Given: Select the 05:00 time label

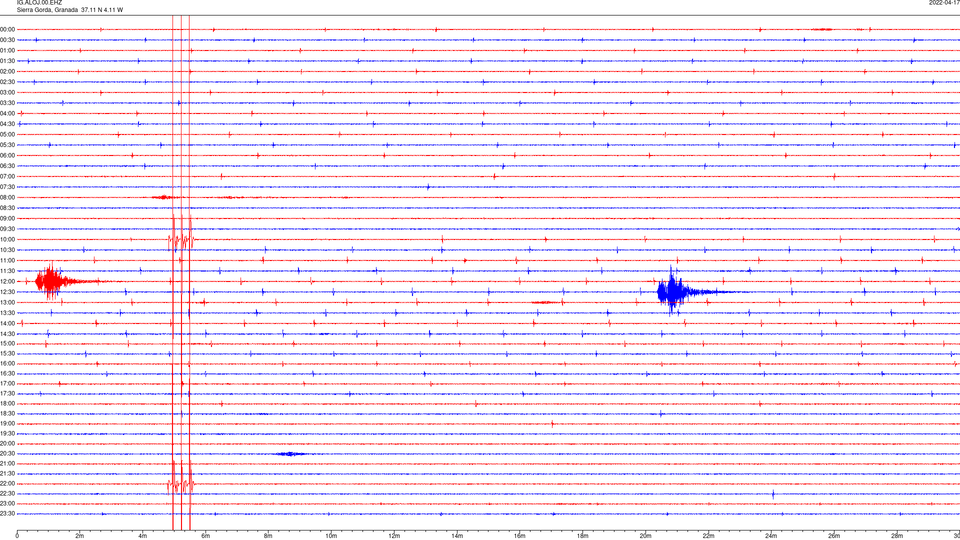Looking at the screenshot, I should pyautogui.click(x=7, y=134).
